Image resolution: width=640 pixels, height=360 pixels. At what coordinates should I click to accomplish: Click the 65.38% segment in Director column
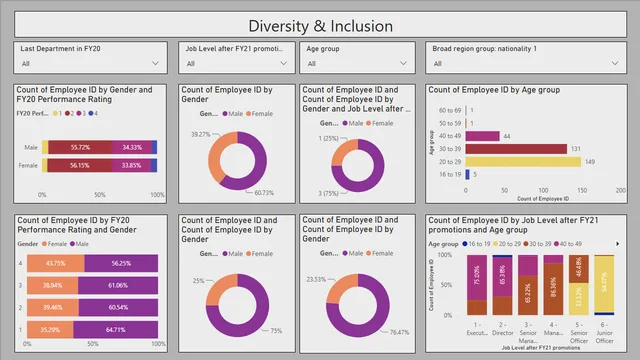click(502, 277)
